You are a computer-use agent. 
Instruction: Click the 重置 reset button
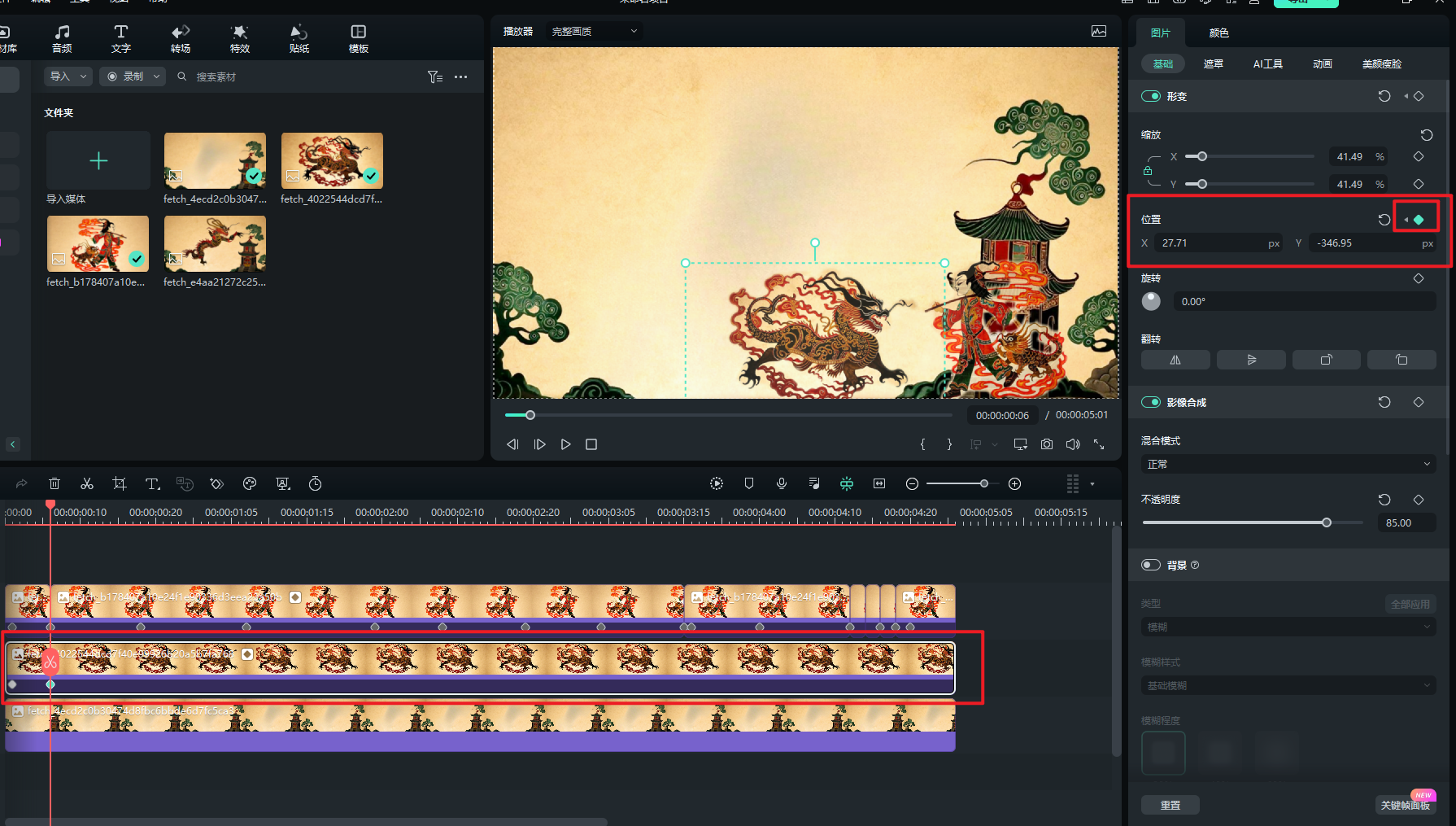tap(1170, 805)
